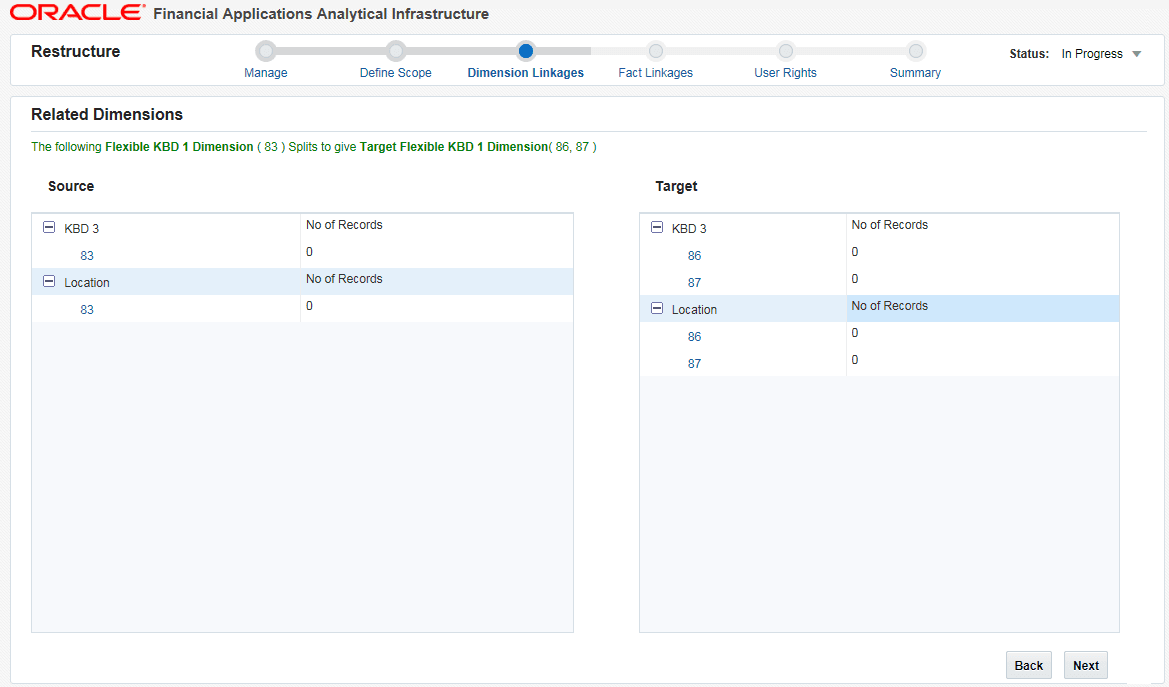Image resolution: width=1169 pixels, height=687 pixels.
Task: Select Target KBD 3 tree label
Action: (689, 229)
